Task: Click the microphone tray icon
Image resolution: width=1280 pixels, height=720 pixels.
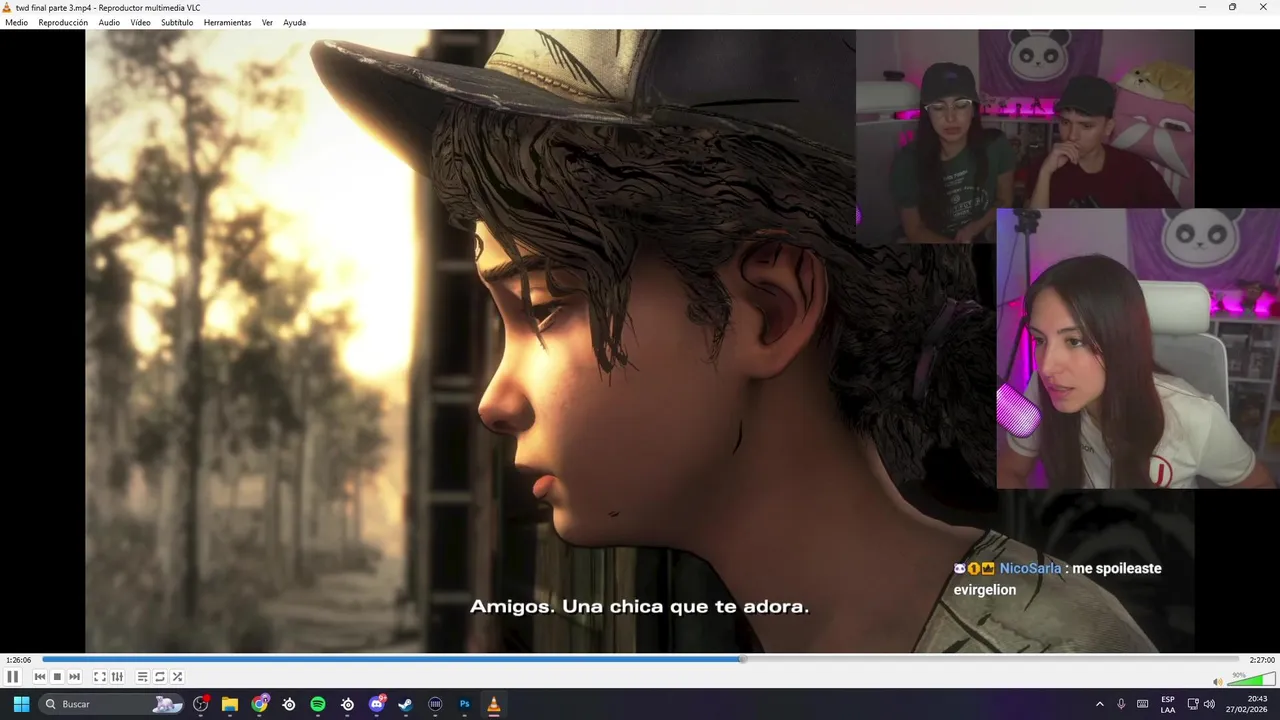Action: [x=1121, y=704]
